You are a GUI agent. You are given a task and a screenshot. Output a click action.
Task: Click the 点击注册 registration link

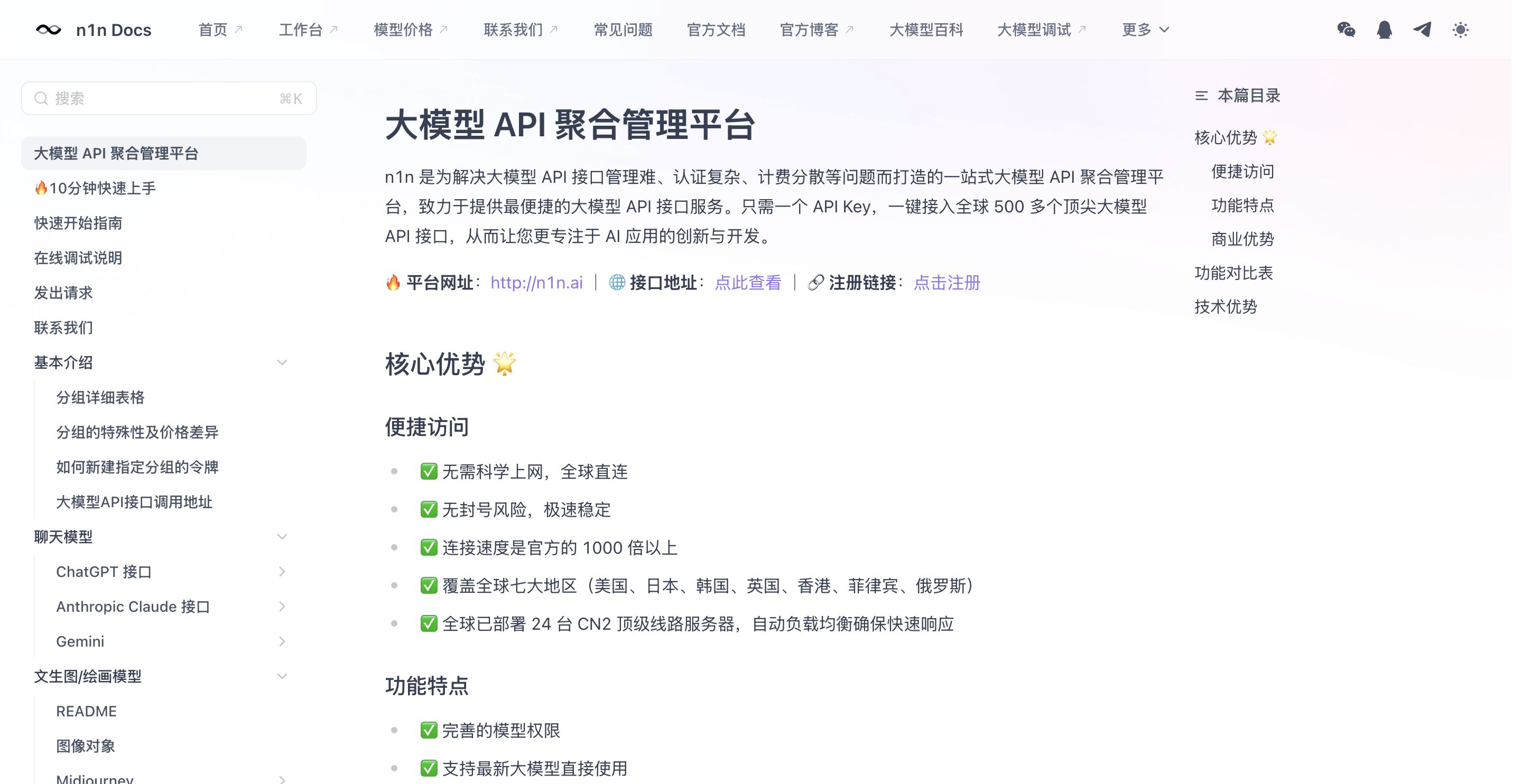tap(946, 283)
